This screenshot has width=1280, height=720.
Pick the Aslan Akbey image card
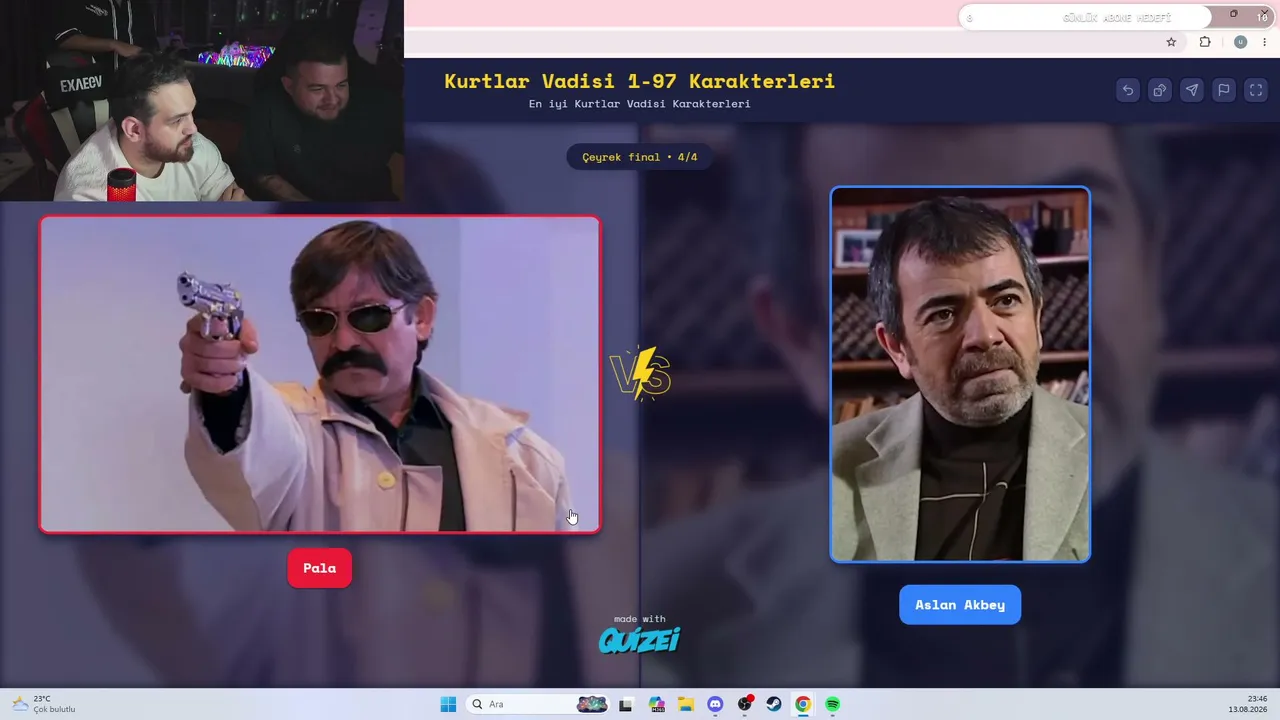tap(960, 374)
